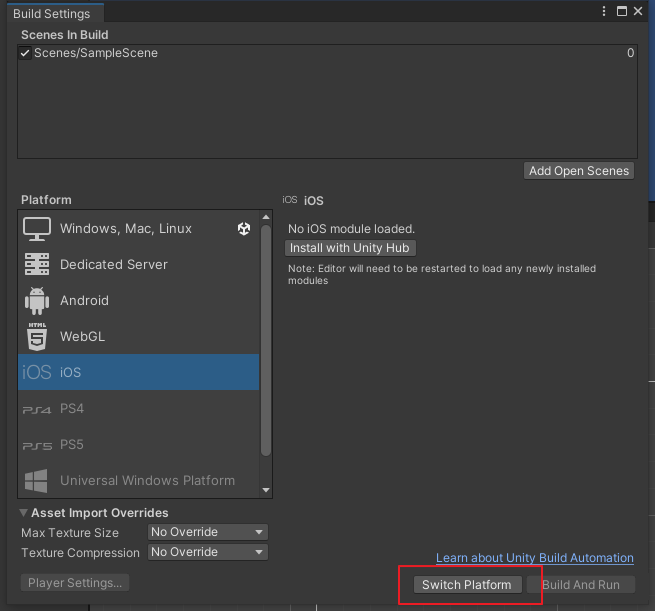The height and width of the screenshot is (611, 655).
Task: Click the Dedicated Server rack icon
Action: (x=37, y=264)
